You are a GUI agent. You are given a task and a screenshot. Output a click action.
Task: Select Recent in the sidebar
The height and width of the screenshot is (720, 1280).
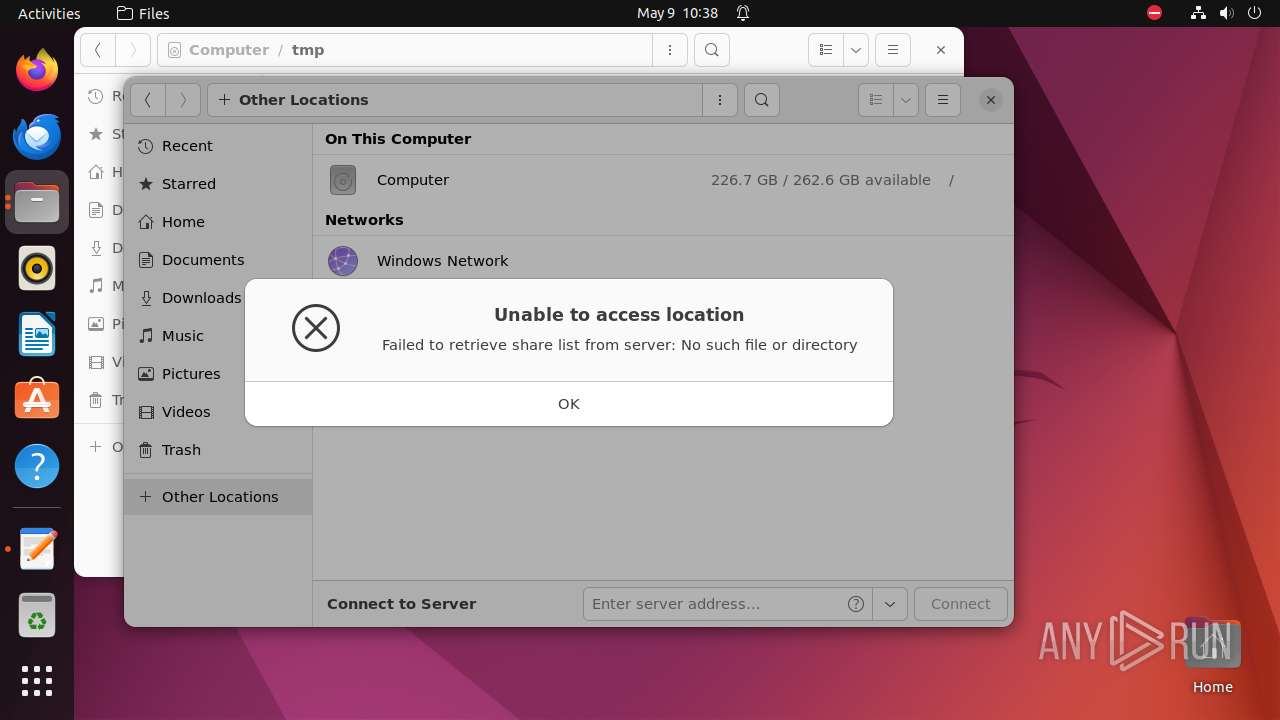tap(218, 146)
